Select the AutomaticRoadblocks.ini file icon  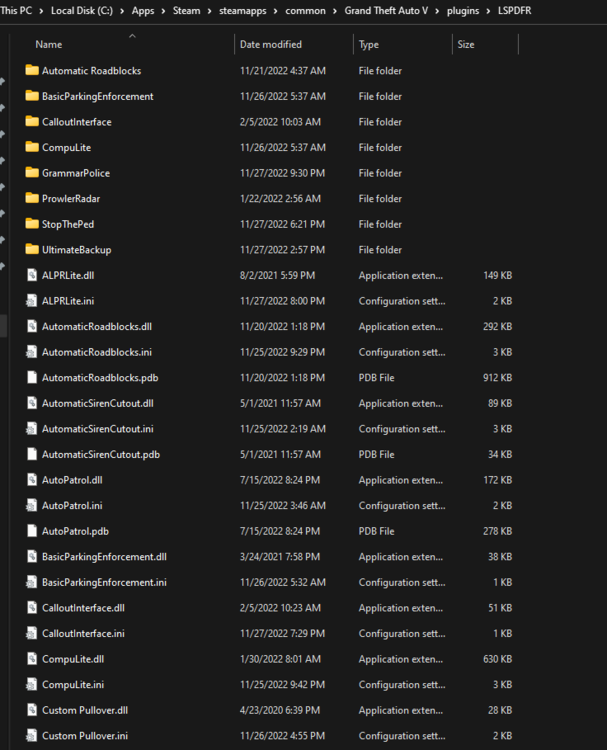click(x=32, y=352)
